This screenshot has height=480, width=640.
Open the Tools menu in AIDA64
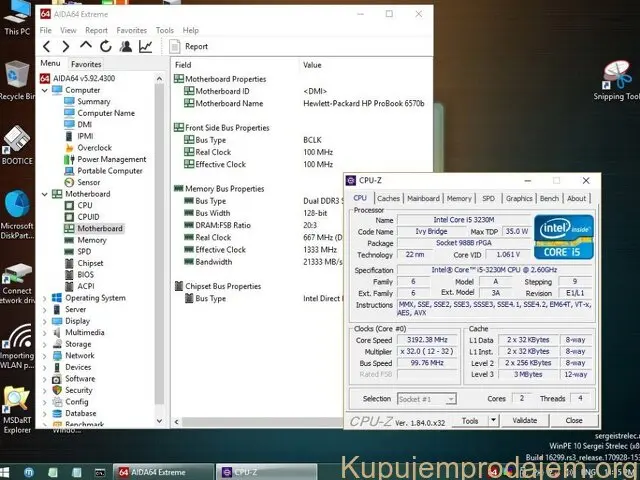(164, 30)
